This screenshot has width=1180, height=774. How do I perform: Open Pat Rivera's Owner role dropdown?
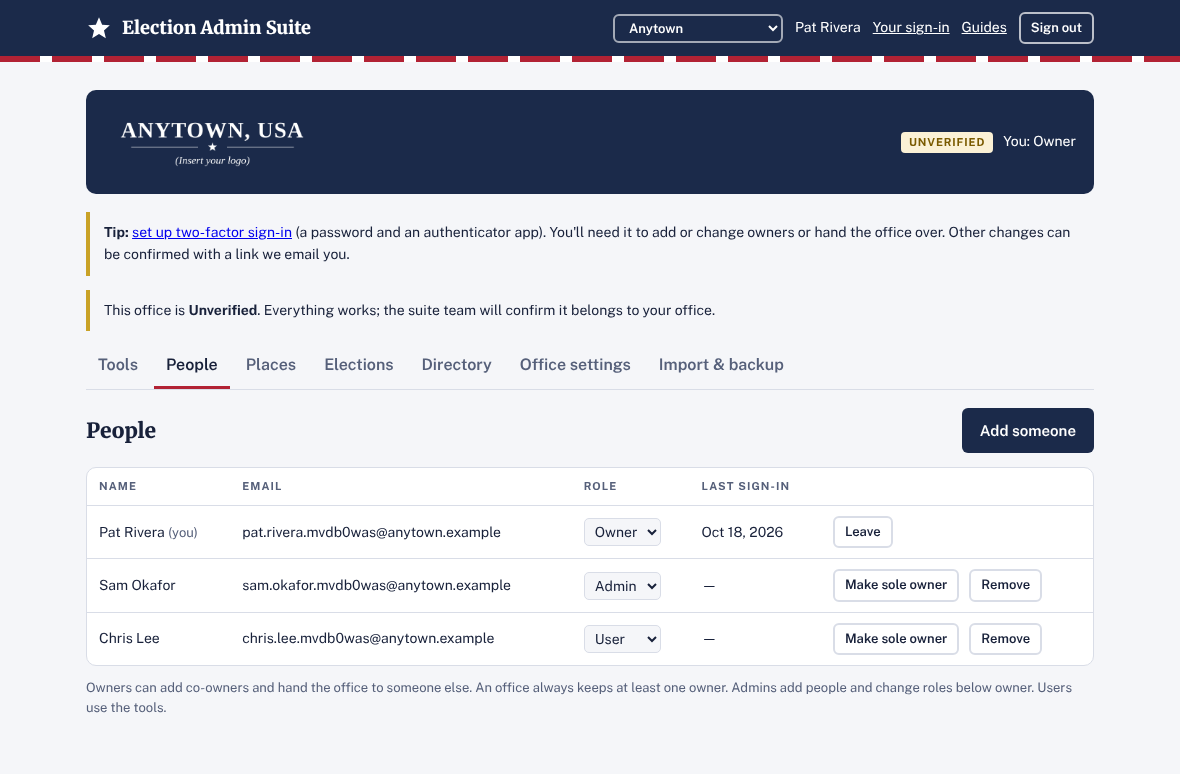point(622,533)
